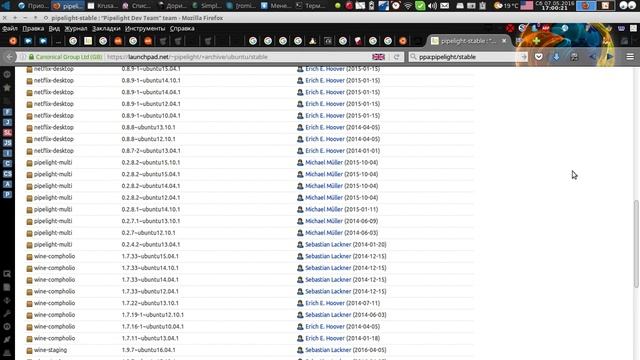Image resolution: width=640 pixels, height=360 pixels.
Task: Switch to the Терм... taskbar window
Action: [311, 6]
